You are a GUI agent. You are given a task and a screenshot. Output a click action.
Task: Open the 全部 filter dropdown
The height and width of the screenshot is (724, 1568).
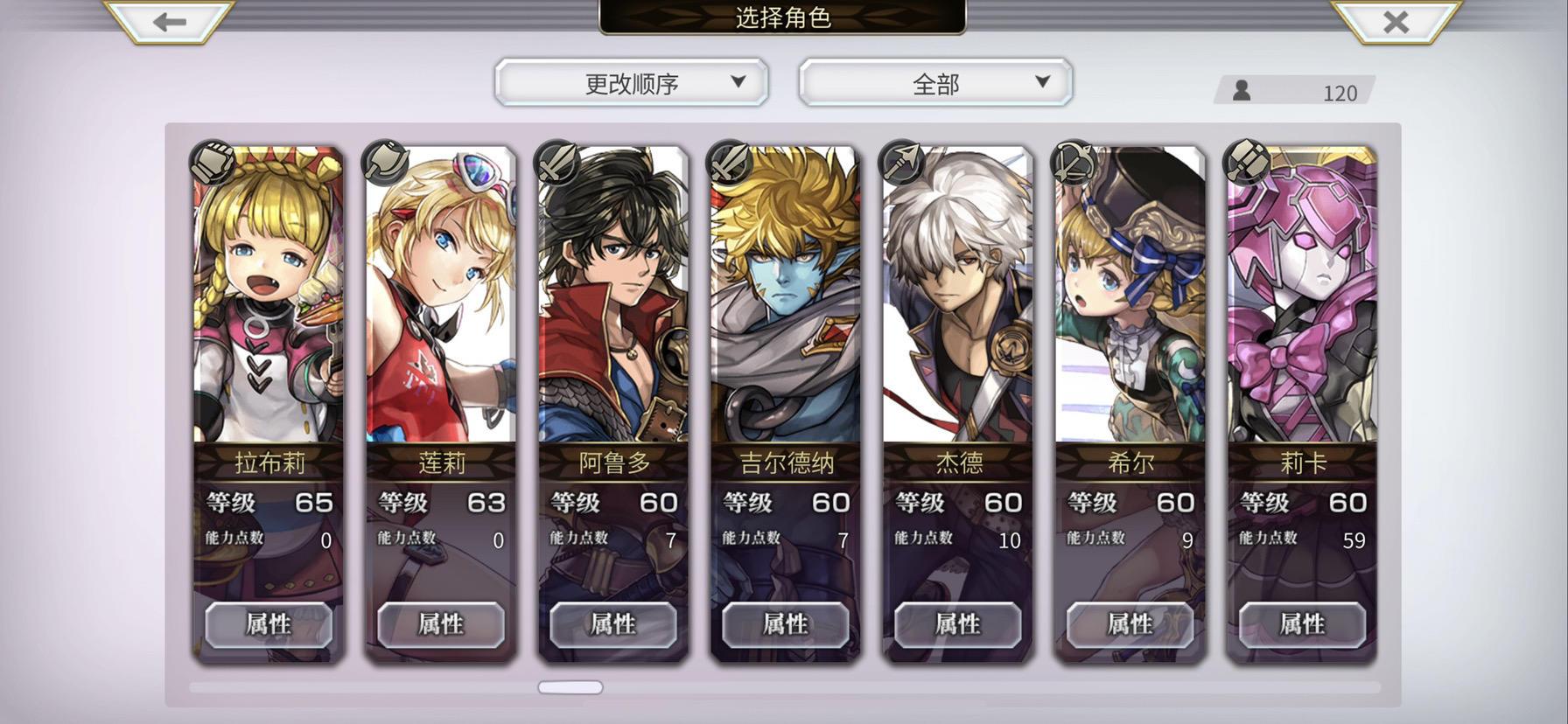point(935,83)
